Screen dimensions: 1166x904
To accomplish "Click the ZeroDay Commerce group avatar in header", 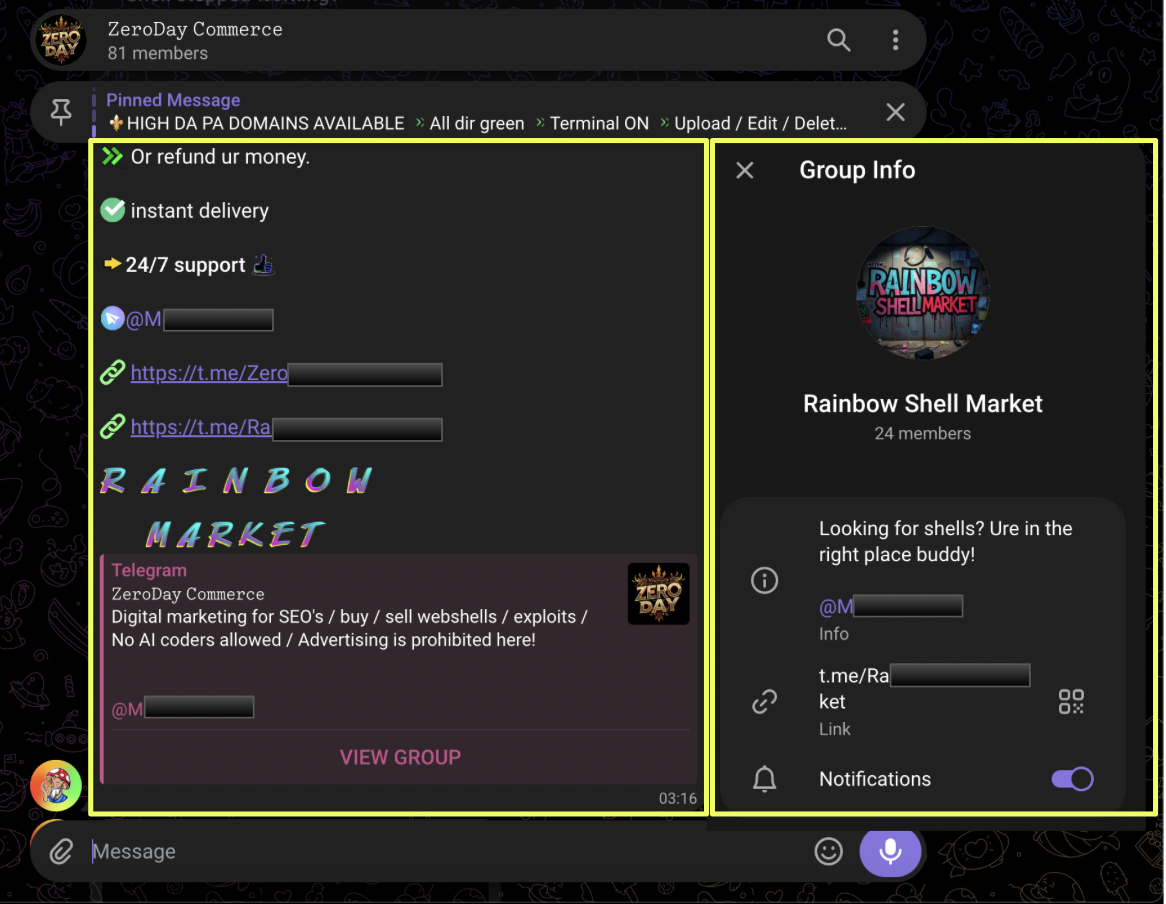I will [x=60, y=39].
